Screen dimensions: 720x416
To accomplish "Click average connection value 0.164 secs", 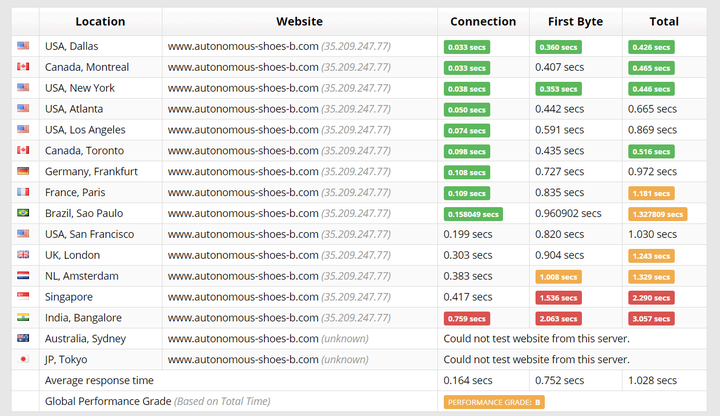I will point(468,381).
